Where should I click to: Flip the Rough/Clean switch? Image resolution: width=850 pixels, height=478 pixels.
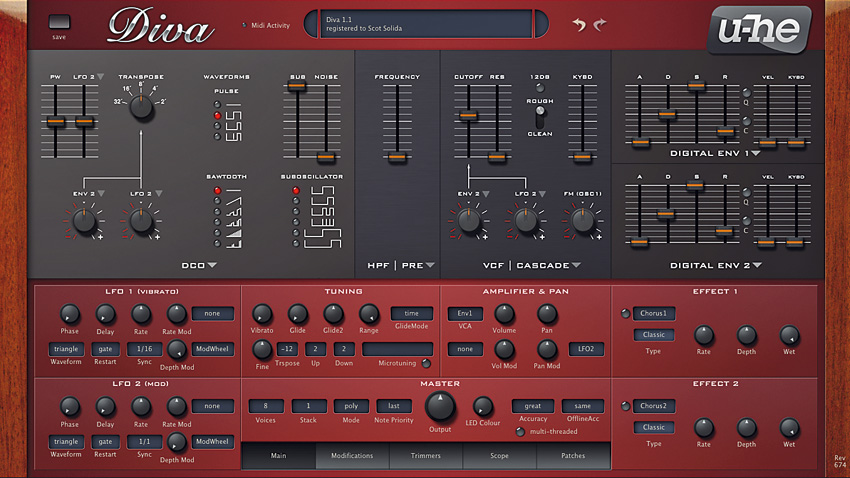point(540,118)
